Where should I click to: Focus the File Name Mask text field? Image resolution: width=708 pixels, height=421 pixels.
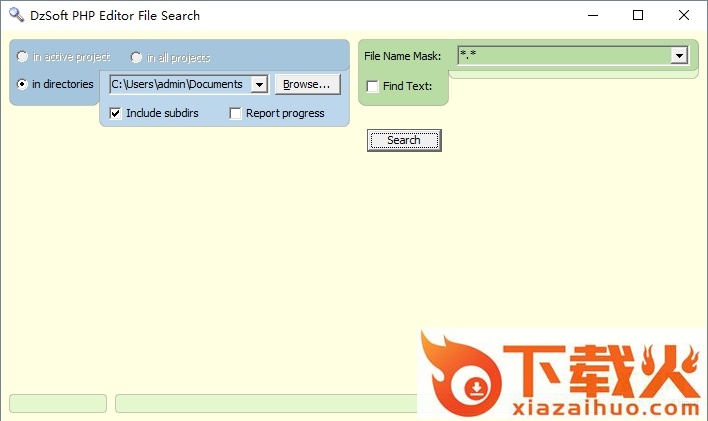pyautogui.click(x=564, y=56)
